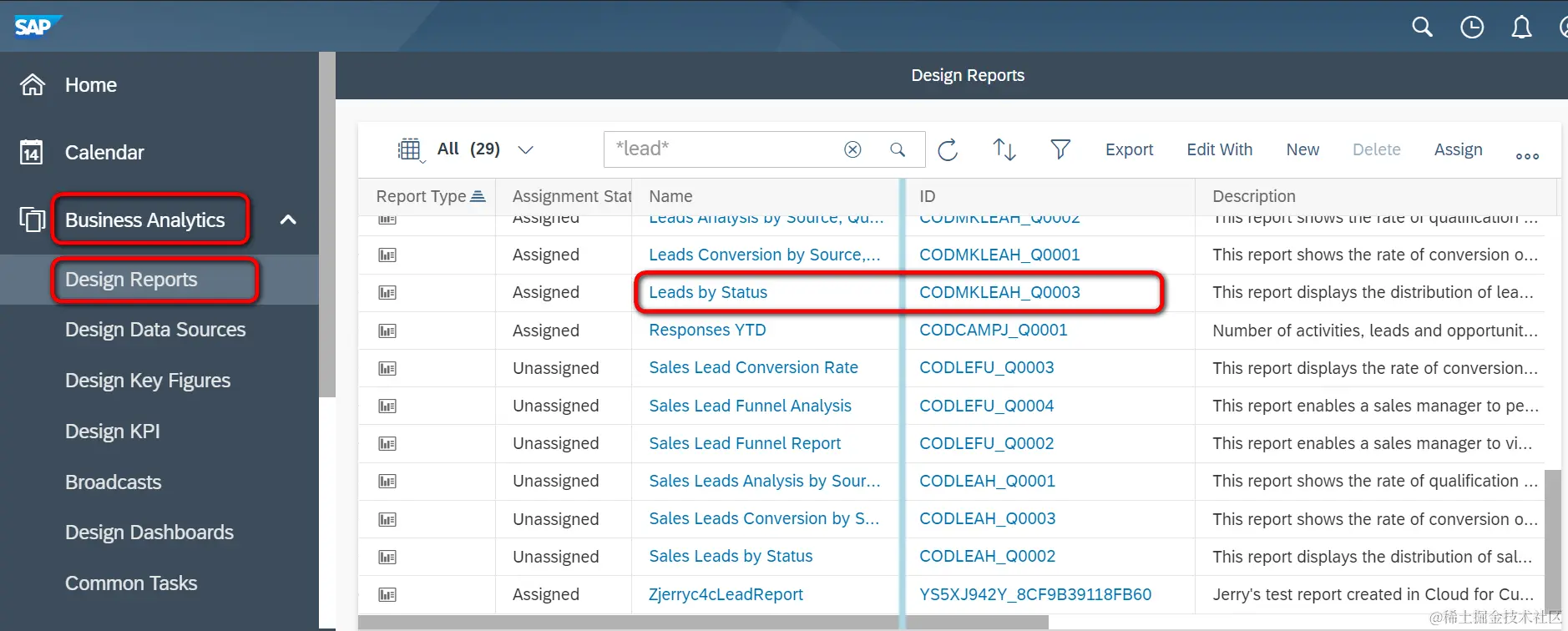The image size is (1568, 631).
Task: Open the Leads by Status report link
Action: pos(708,292)
